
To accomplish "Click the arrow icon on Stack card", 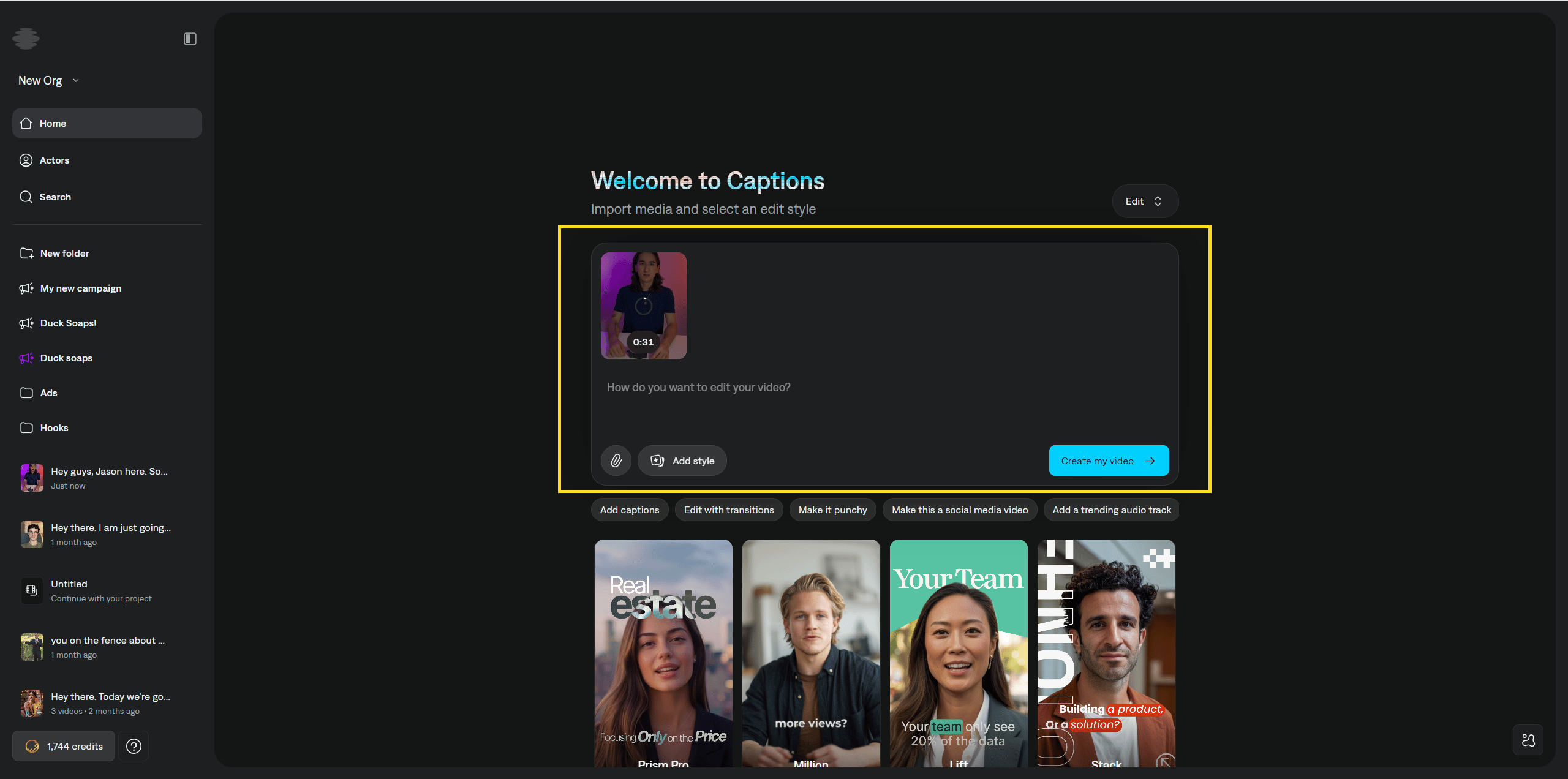I will click(x=1165, y=761).
